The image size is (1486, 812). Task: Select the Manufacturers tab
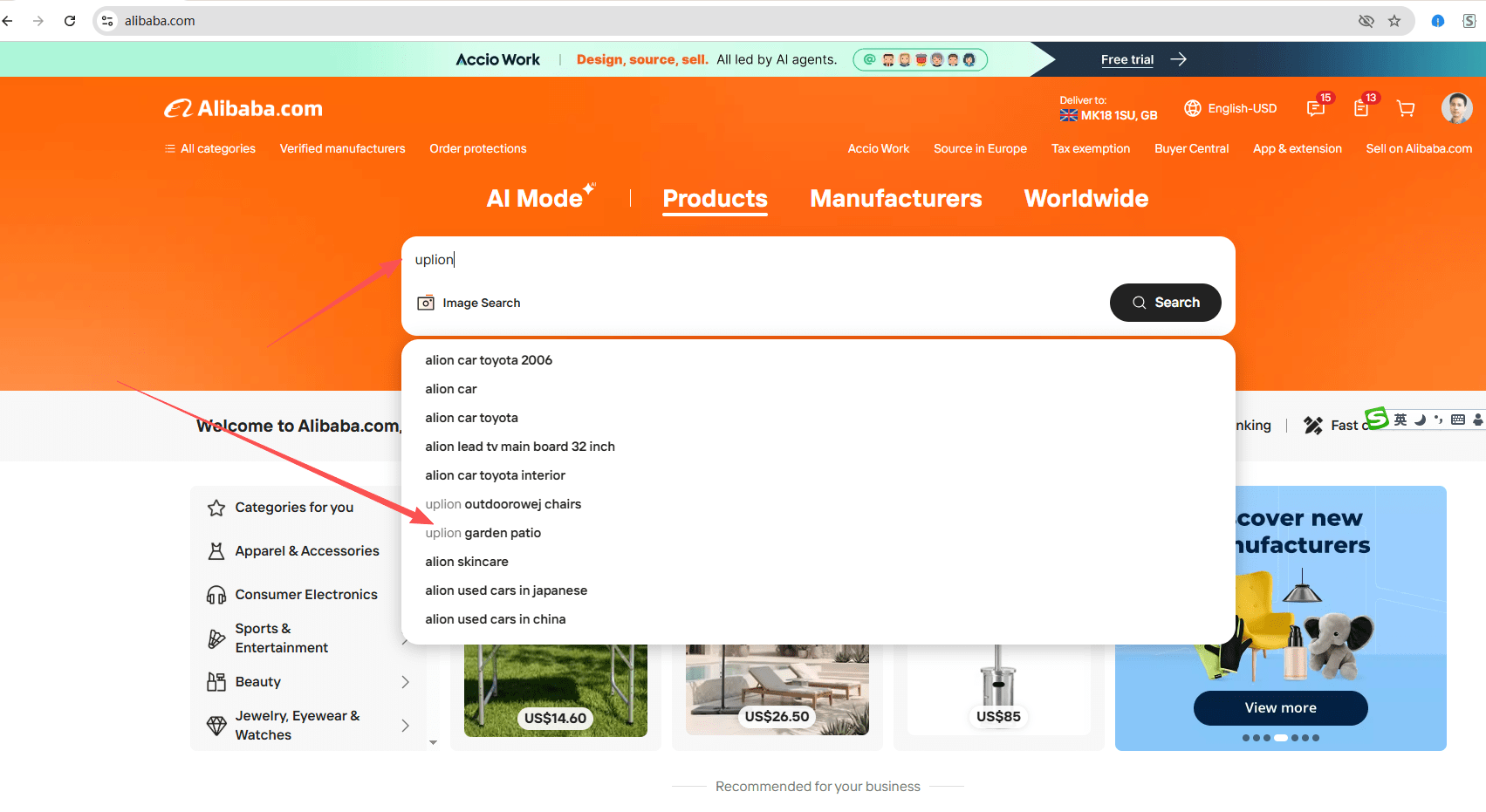coord(896,199)
